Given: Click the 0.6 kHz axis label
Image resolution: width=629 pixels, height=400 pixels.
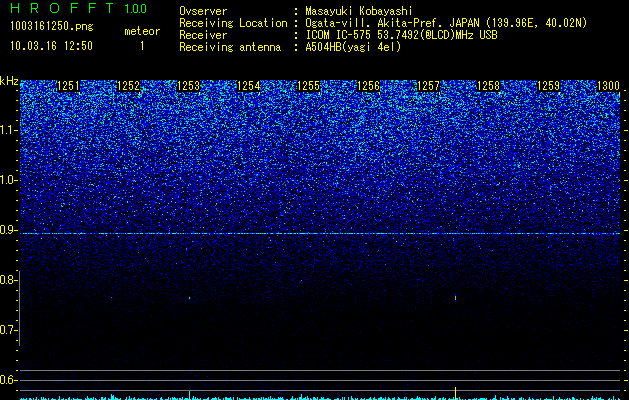Looking at the screenshot, I should pos(8,380).
